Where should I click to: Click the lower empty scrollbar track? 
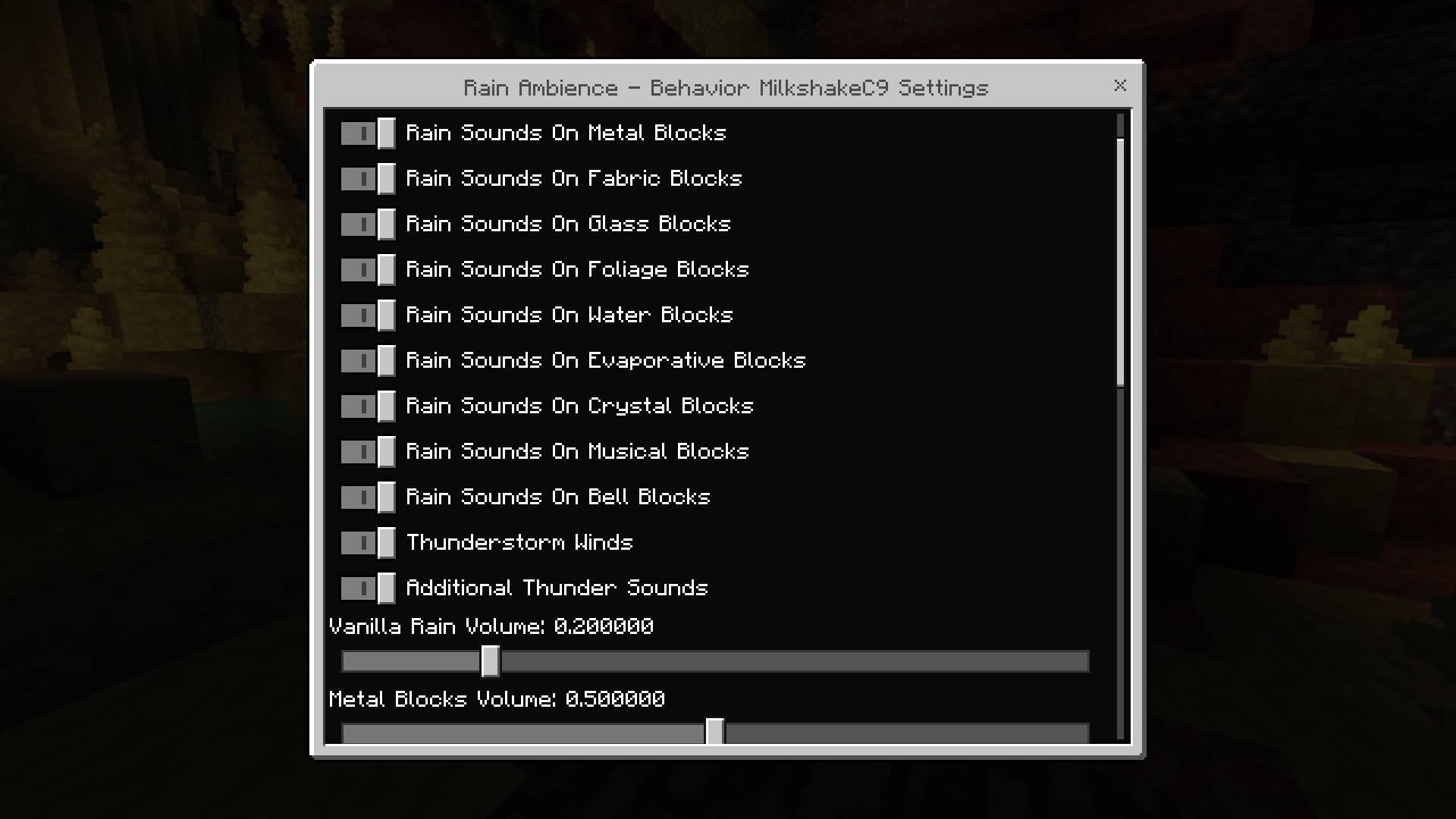pyautogui.click(x=1121, y=565)
